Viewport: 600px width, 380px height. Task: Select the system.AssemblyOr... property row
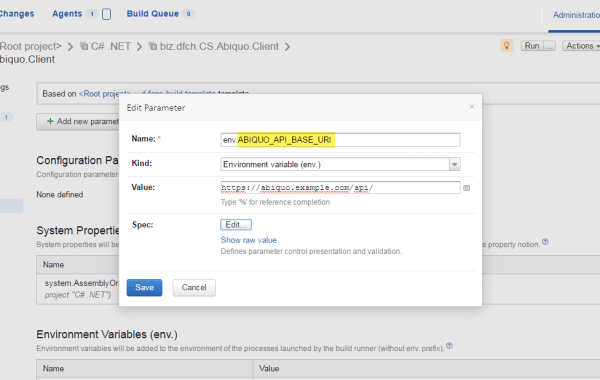pyautogui.click(x=78, y=289)
